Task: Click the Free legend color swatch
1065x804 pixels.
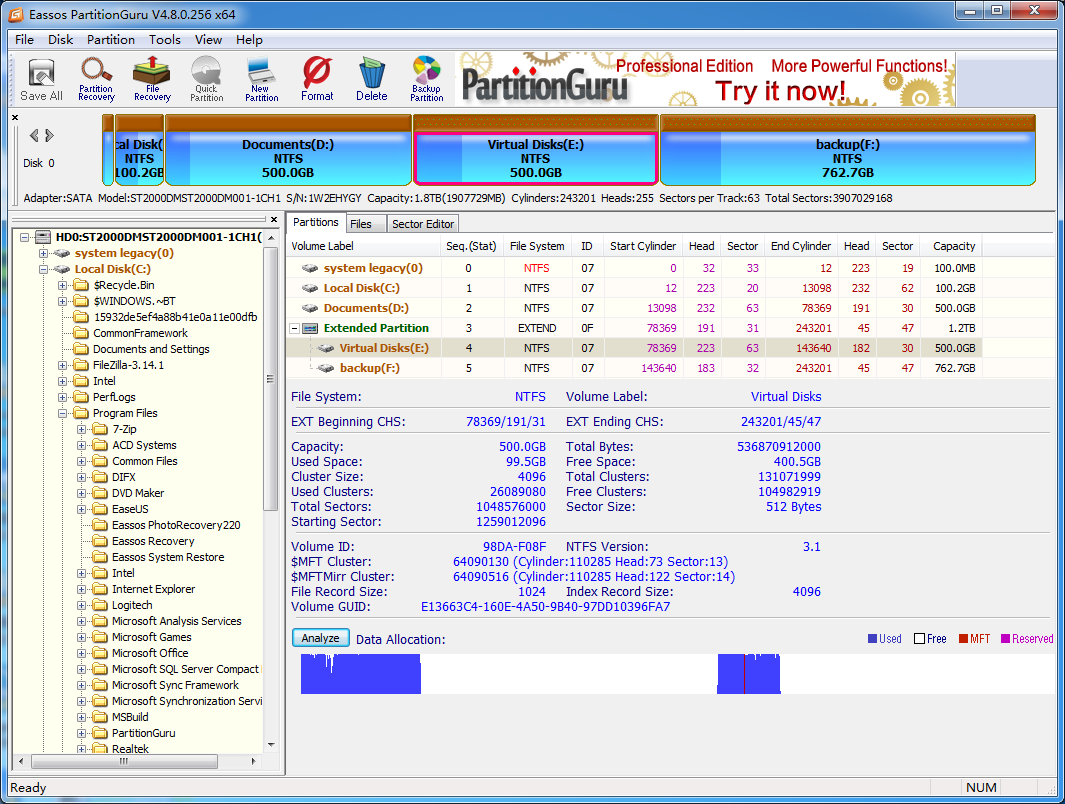Action: coord(920,639)
